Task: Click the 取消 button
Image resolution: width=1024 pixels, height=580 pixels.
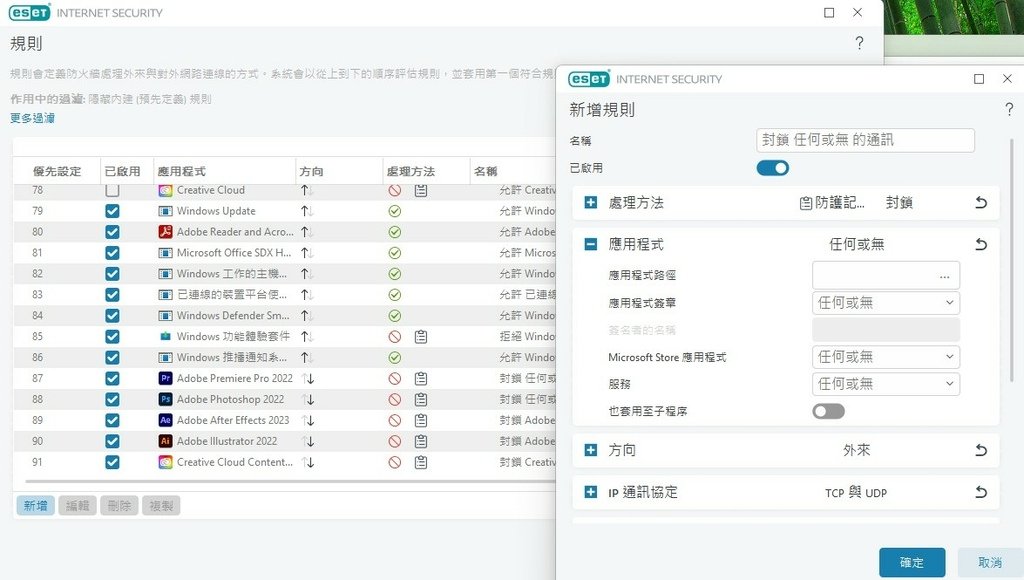Action: point(990,562)
